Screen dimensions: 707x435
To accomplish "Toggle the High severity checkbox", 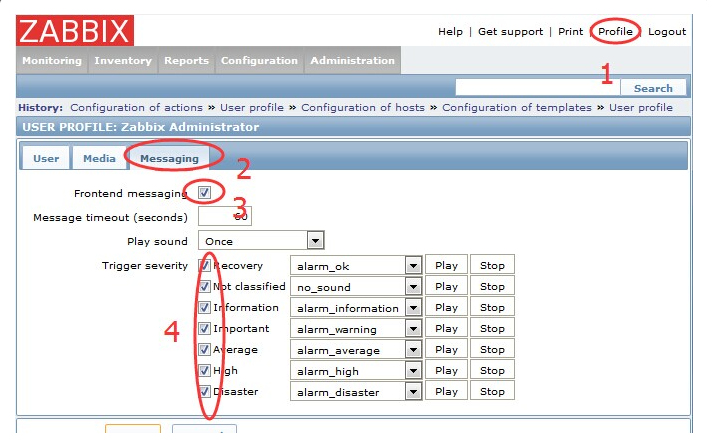I will 204,370.
